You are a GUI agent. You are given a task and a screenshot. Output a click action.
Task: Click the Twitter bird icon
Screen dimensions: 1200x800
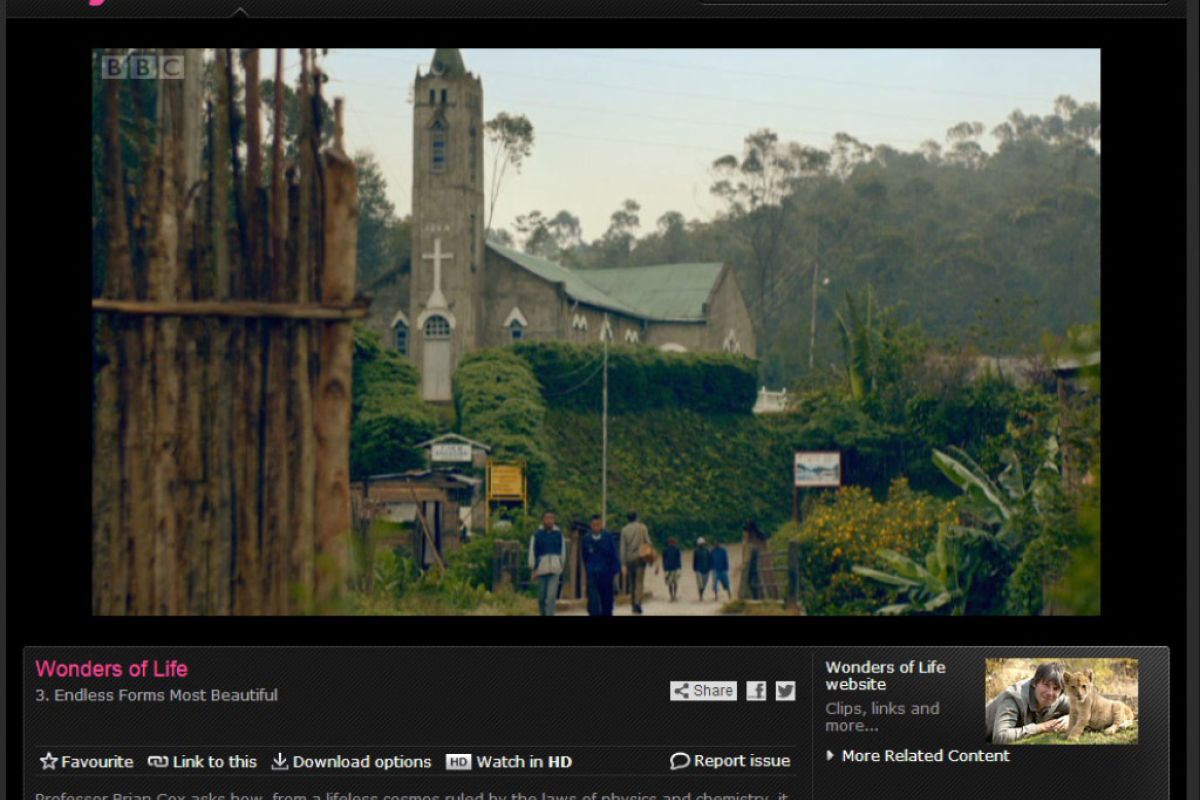coord(785,691)
